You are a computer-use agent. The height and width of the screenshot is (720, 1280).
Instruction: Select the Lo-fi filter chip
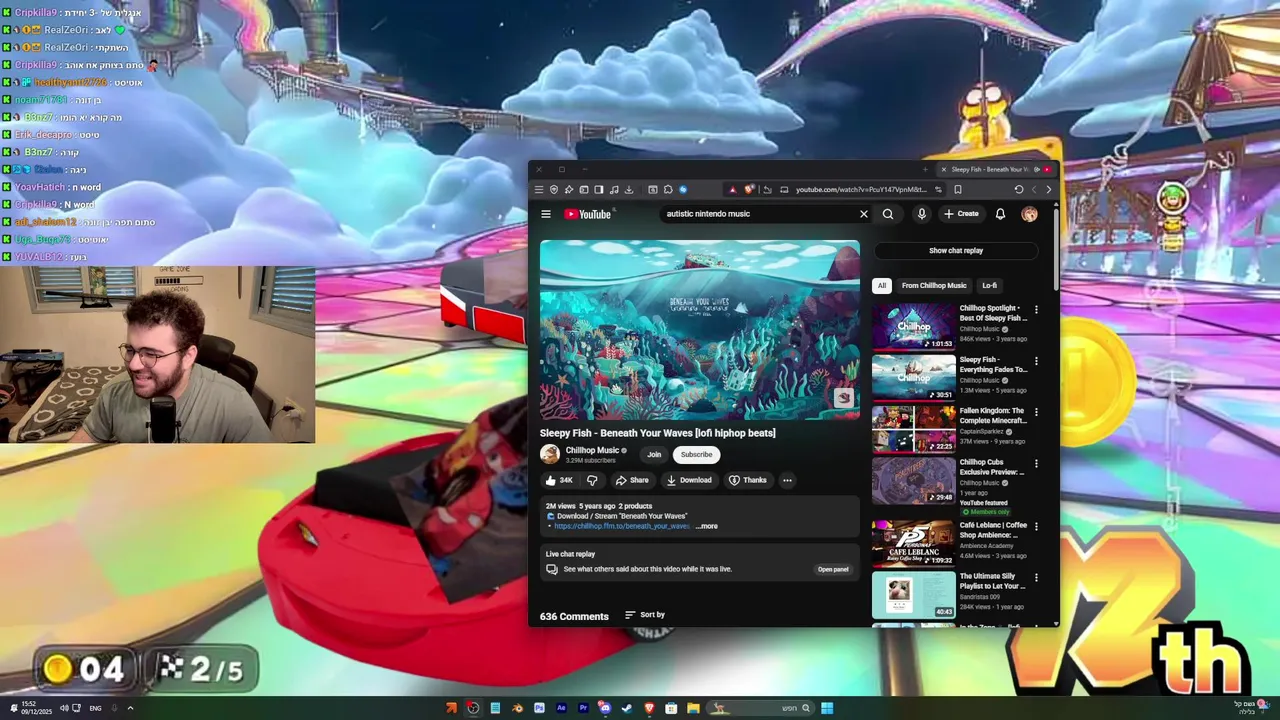click(989, 286)
